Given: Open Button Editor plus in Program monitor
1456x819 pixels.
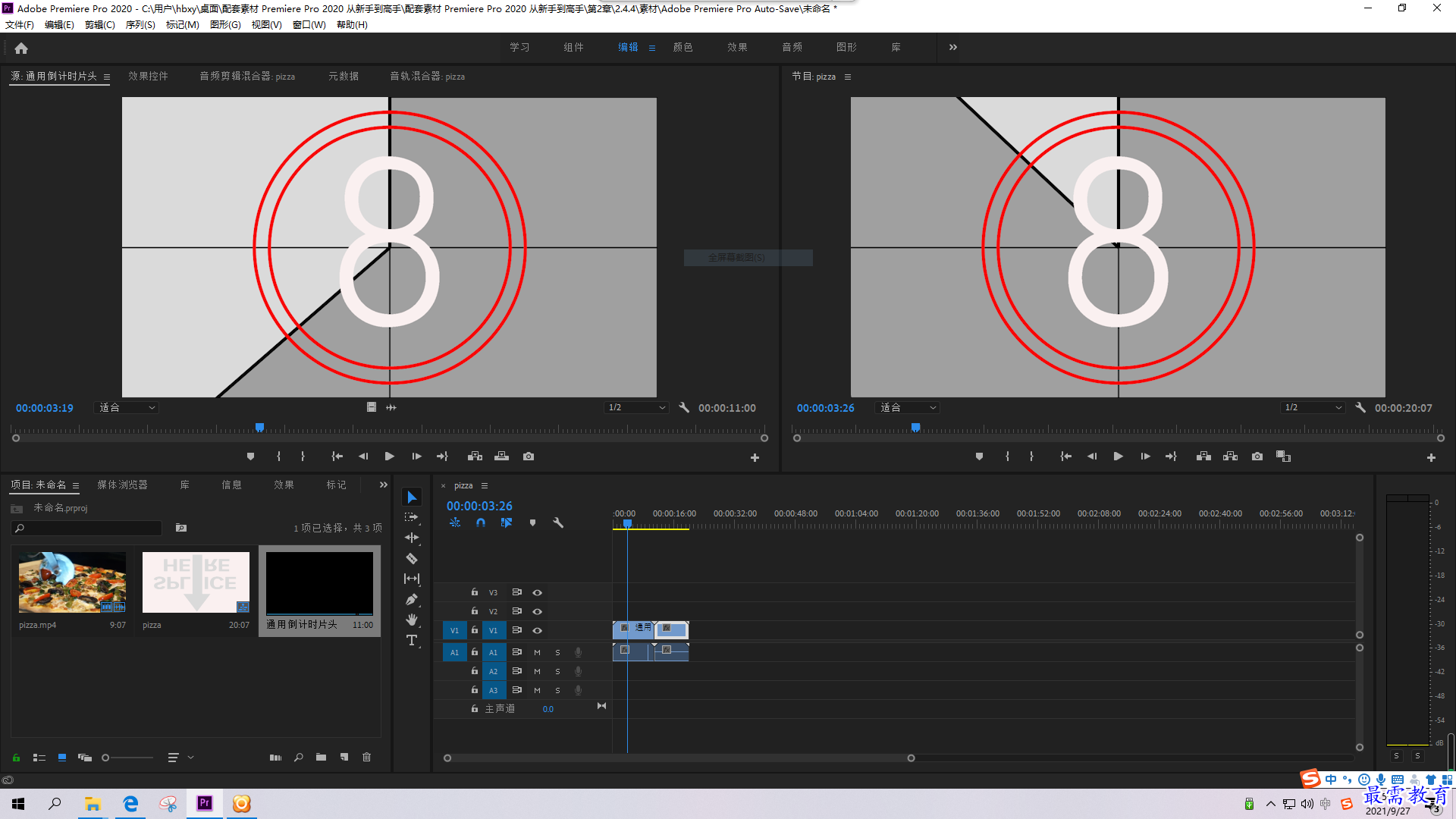Looking at the screenshot, I should pyautogui.click(x=1431, y=457).
